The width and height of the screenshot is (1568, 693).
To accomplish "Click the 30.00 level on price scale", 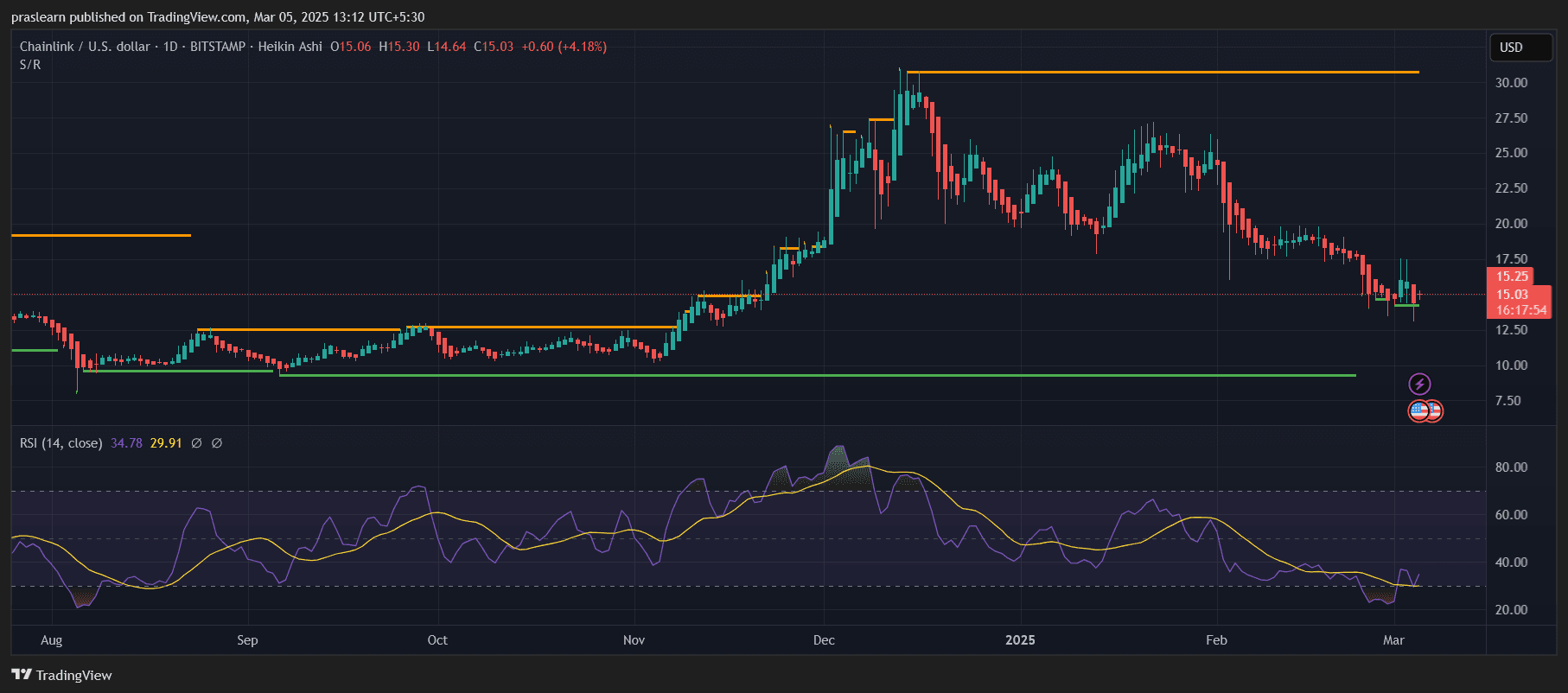I will pyautogui.click(x=1511, y=83).
